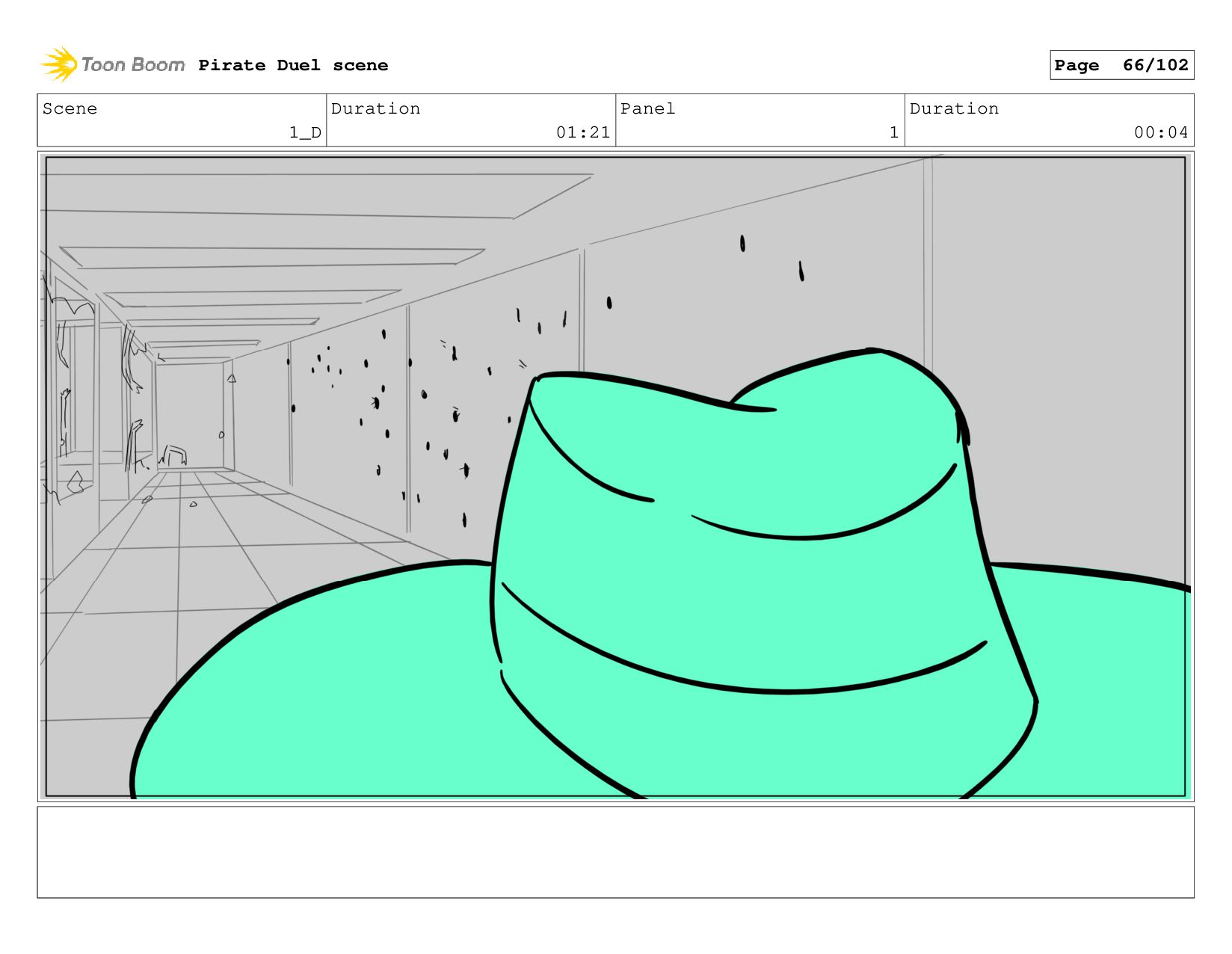Screen dimensions: 1232x954
Task: Select the title text 'Pirate Duel scene'
Action: click(x=293, y=65)
